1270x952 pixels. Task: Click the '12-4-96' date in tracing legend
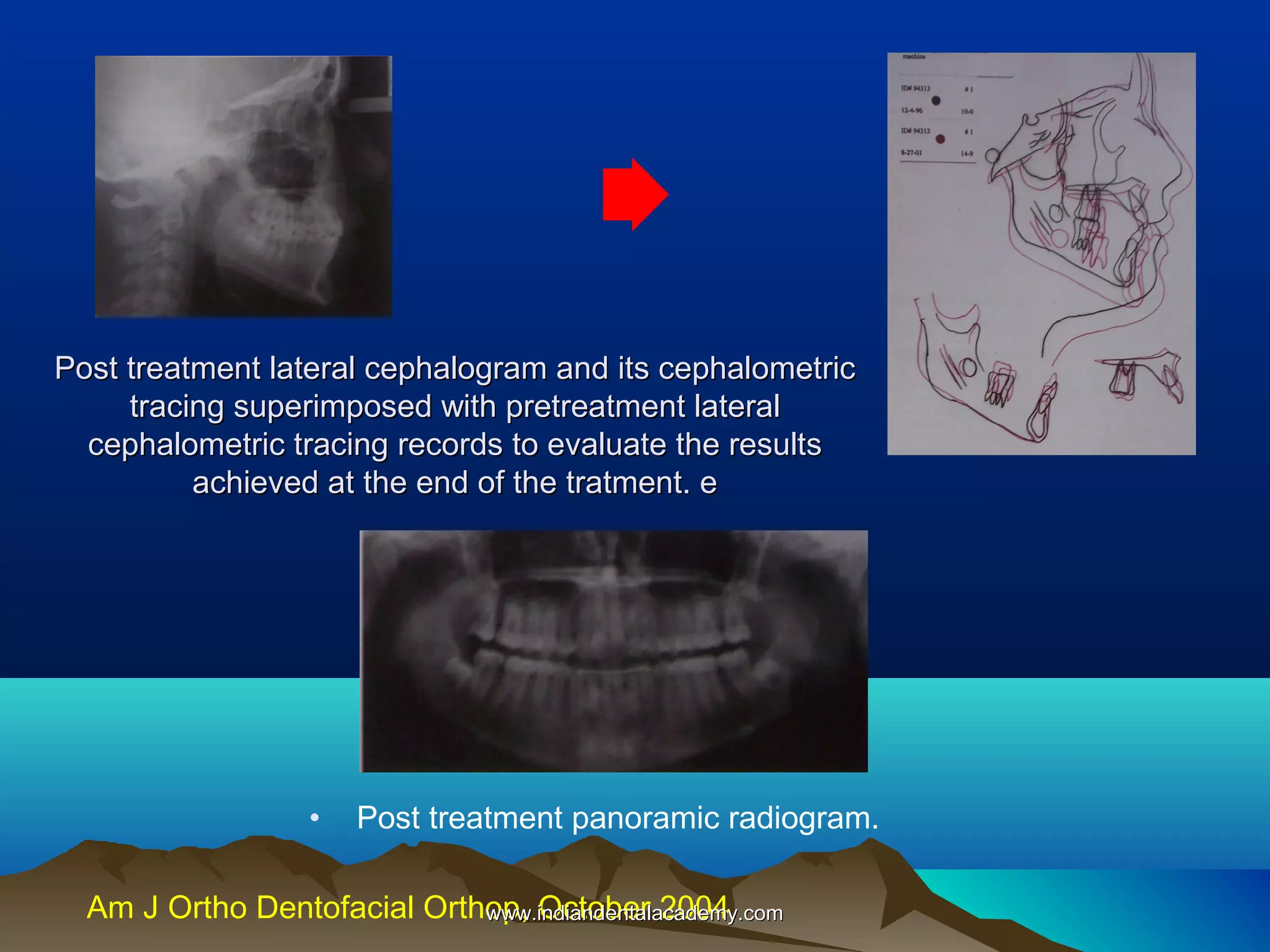[912, 110]
